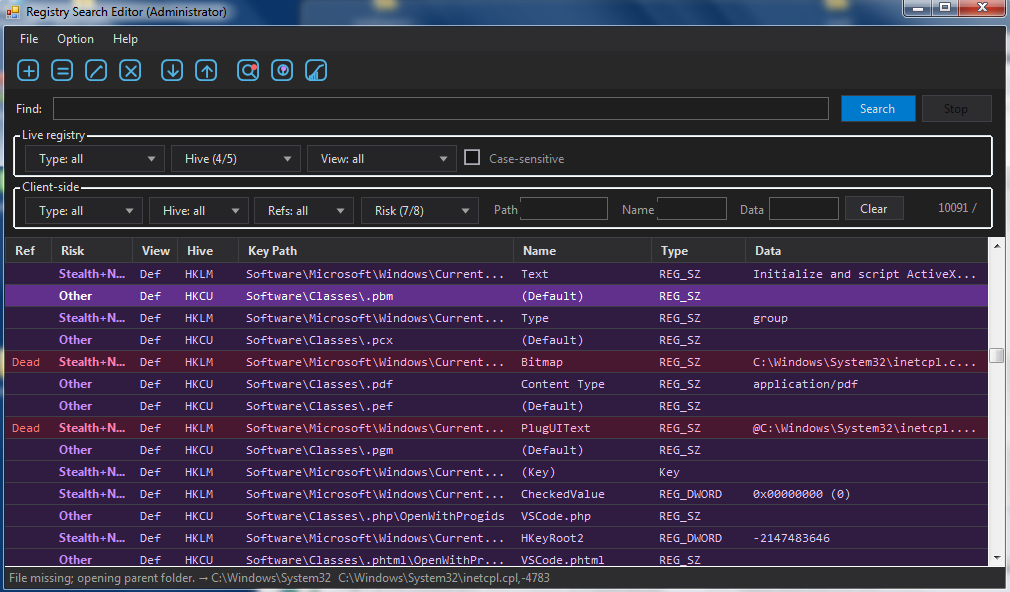Click the magnifier with red dot icon

248,70
